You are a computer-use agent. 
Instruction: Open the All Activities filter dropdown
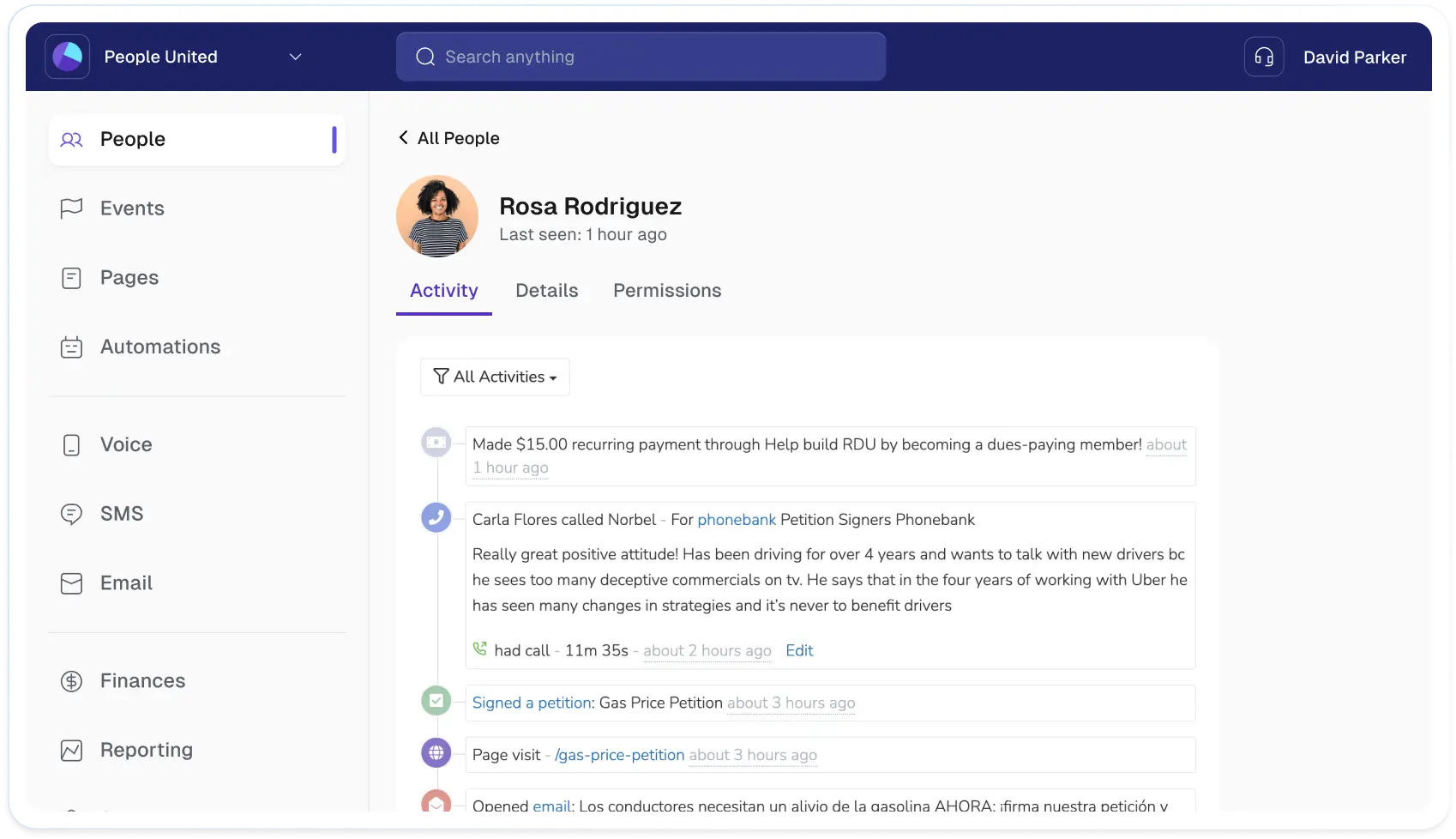495,377
